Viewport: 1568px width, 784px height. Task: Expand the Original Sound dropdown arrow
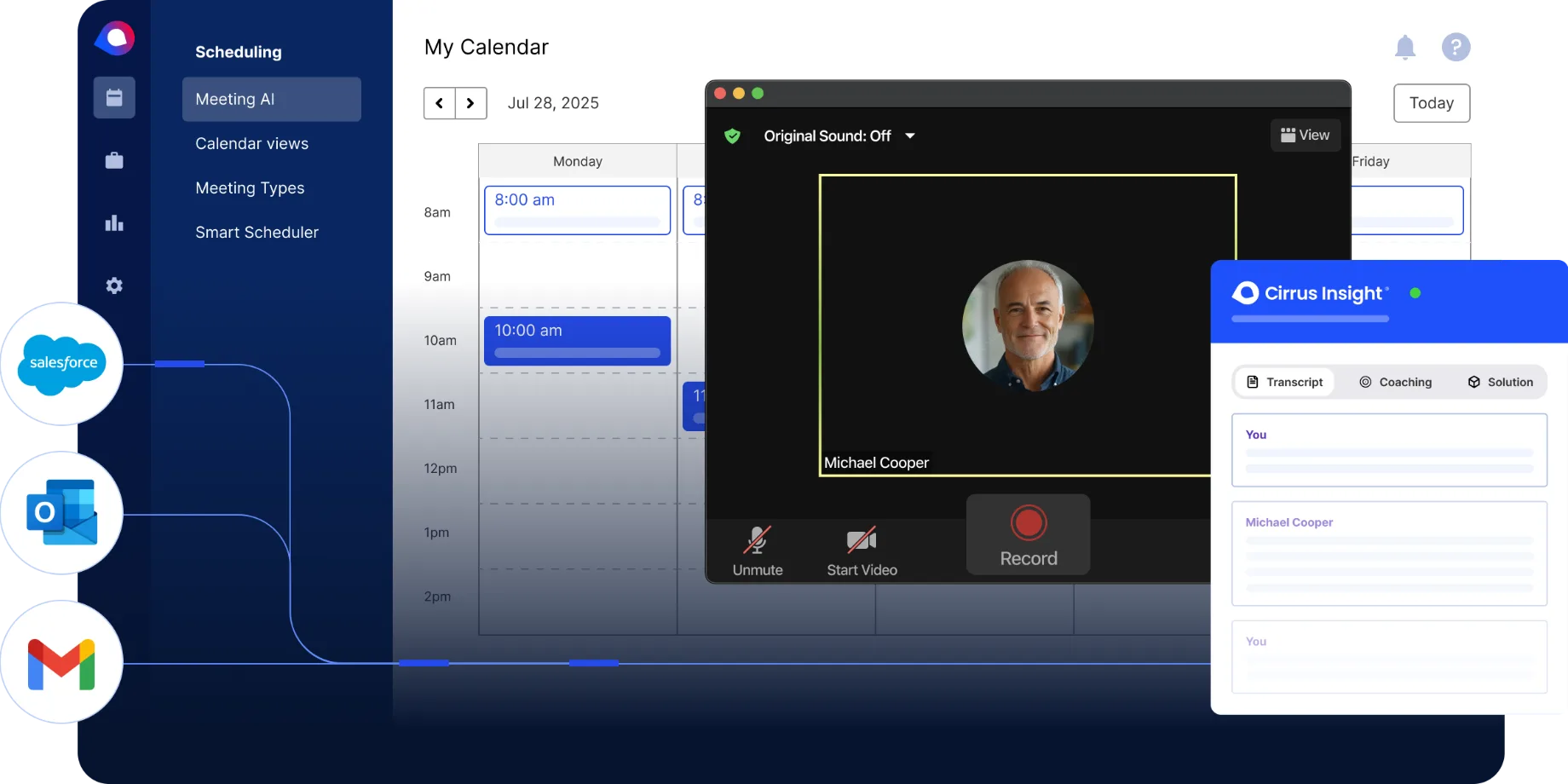[910, 135]
